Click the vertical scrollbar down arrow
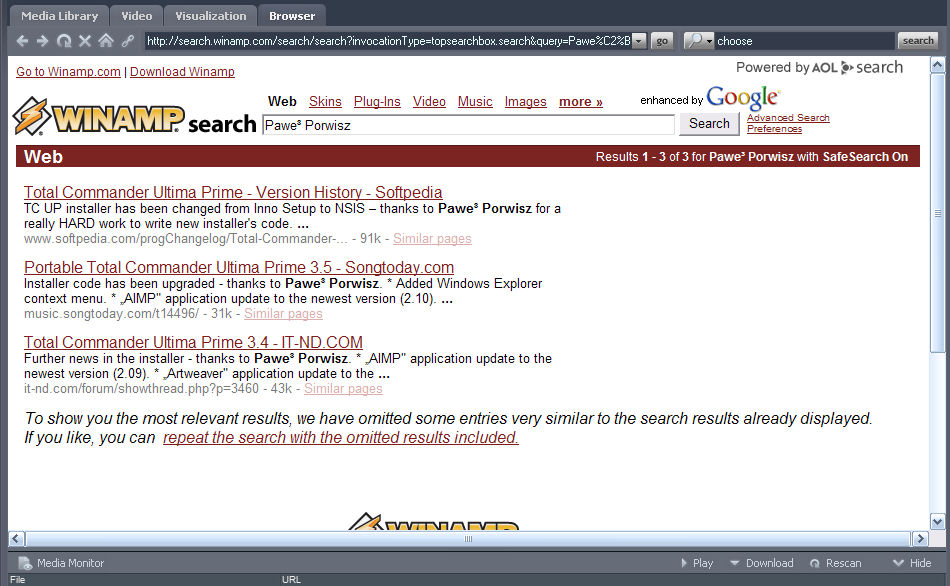Screen dimensions: 950x586 pos(937,521)
